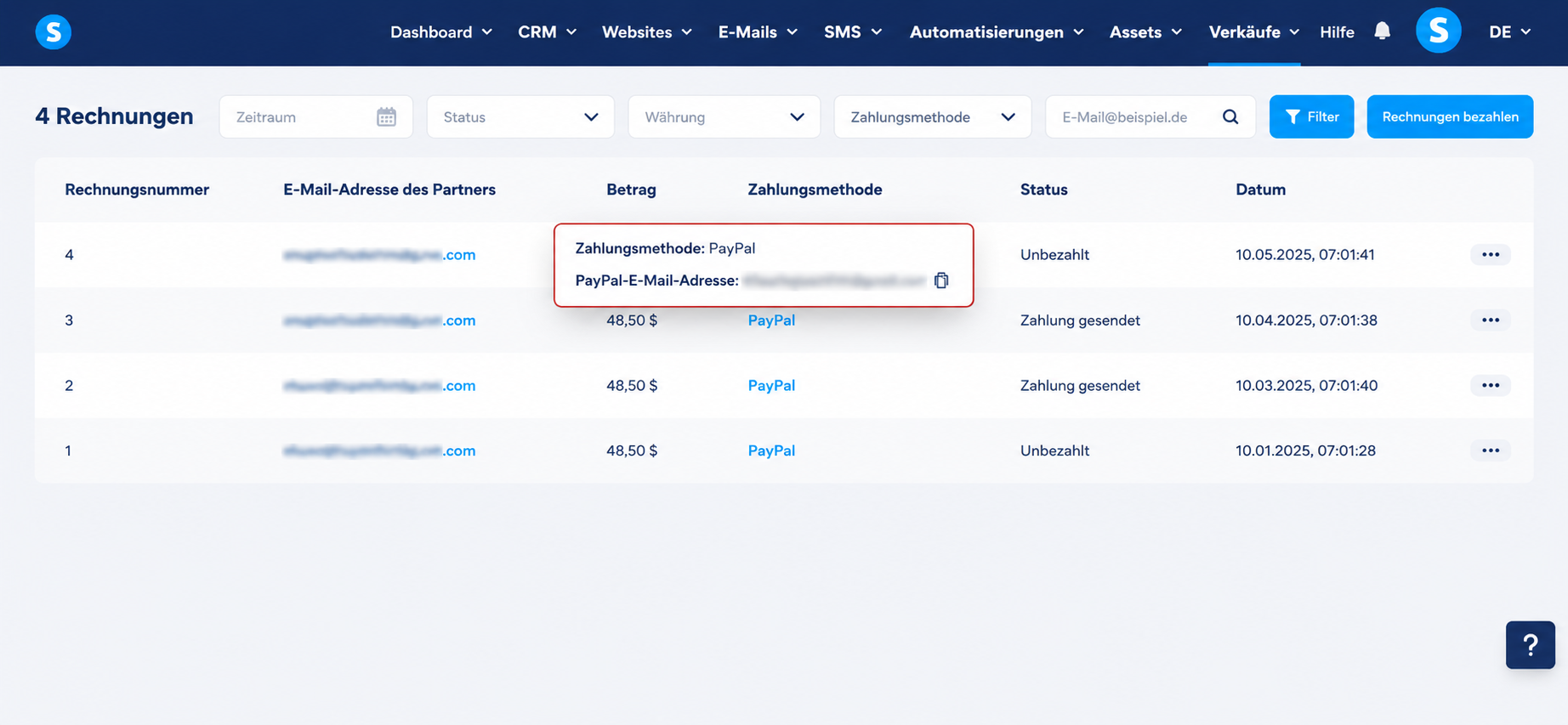Click the 48,50 $ amount of invoice 1
This screenshot has height=725, width=1568.
point(632,450)
